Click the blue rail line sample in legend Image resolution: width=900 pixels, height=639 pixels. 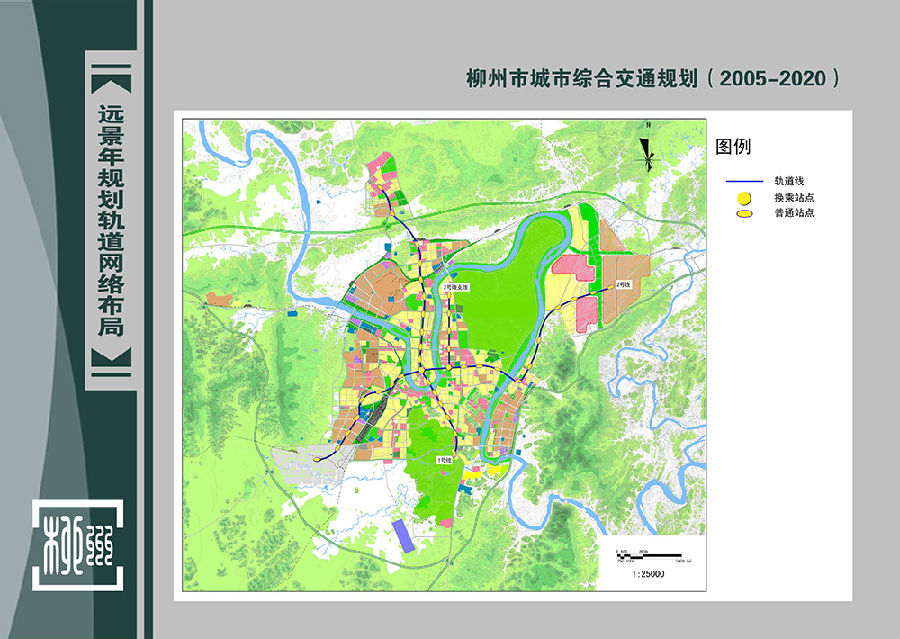point(743,182)
